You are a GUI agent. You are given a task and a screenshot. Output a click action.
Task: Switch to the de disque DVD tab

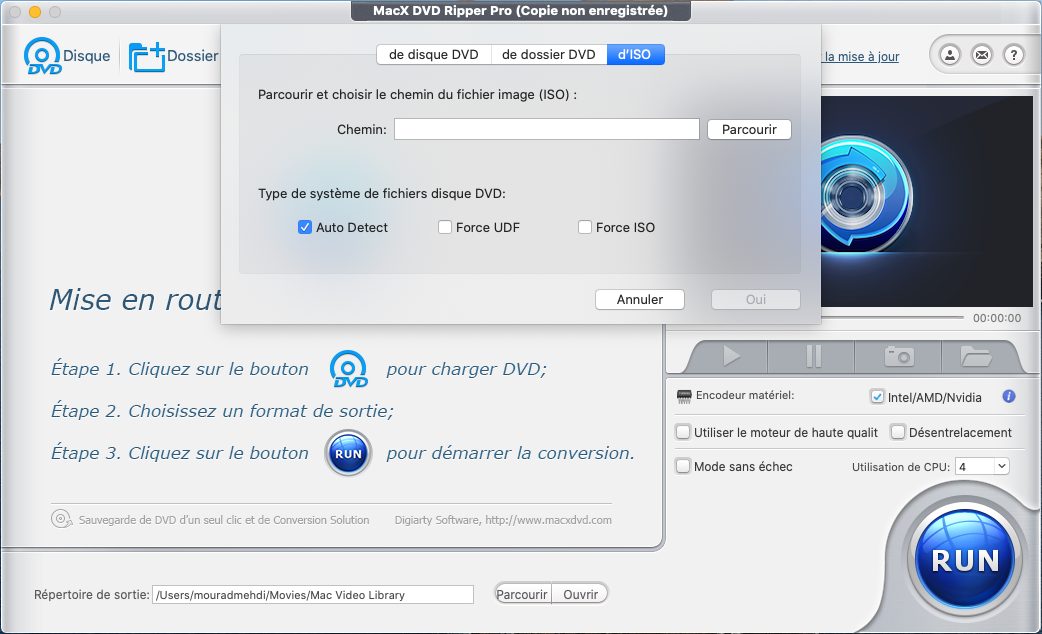point(433,54)
